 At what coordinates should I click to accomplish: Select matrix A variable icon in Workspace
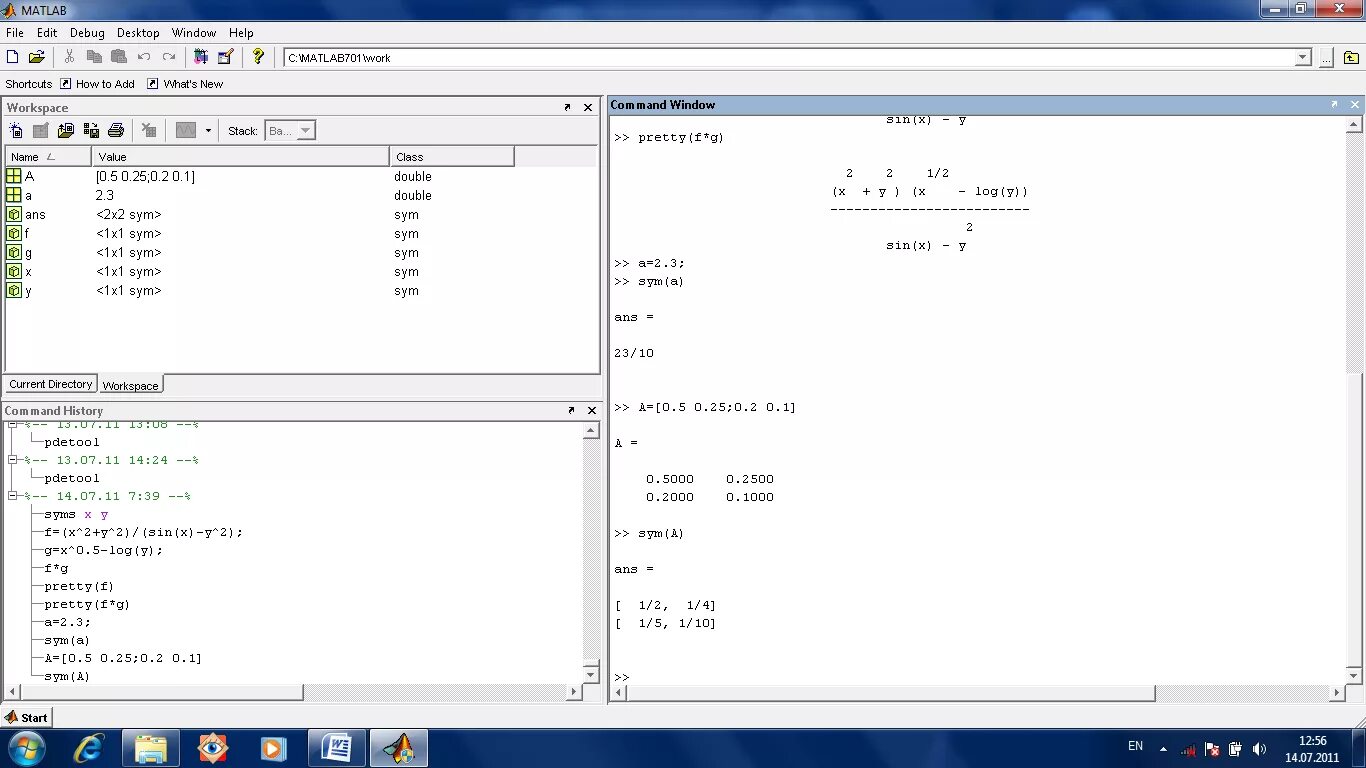tap(14, 176)
